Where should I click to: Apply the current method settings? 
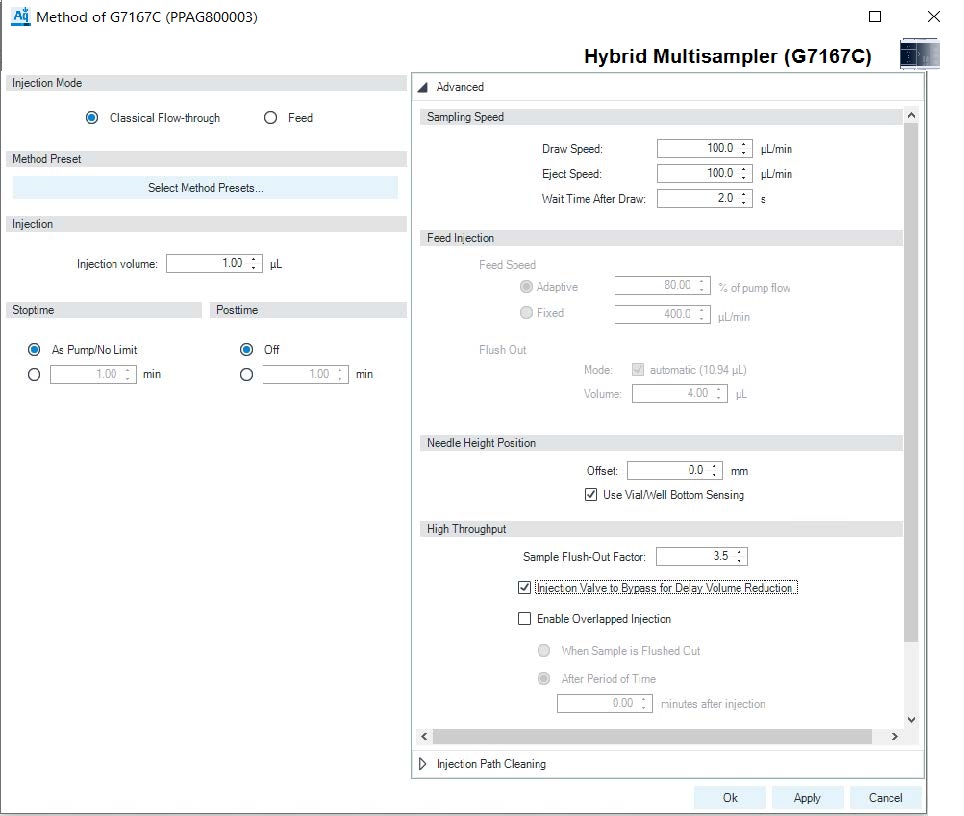[x=807, y=797]
